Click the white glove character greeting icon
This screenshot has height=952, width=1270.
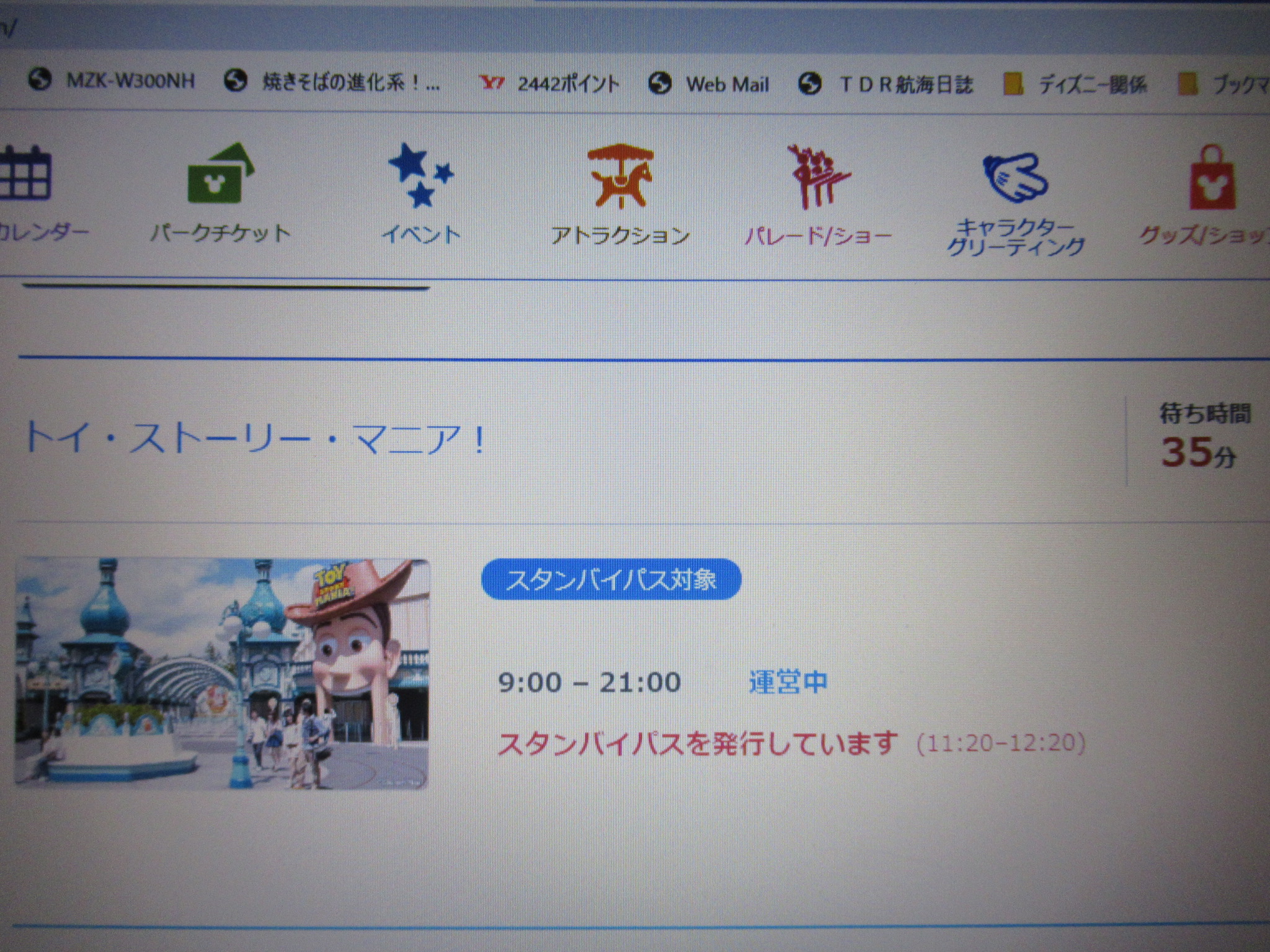[1015, 178]
